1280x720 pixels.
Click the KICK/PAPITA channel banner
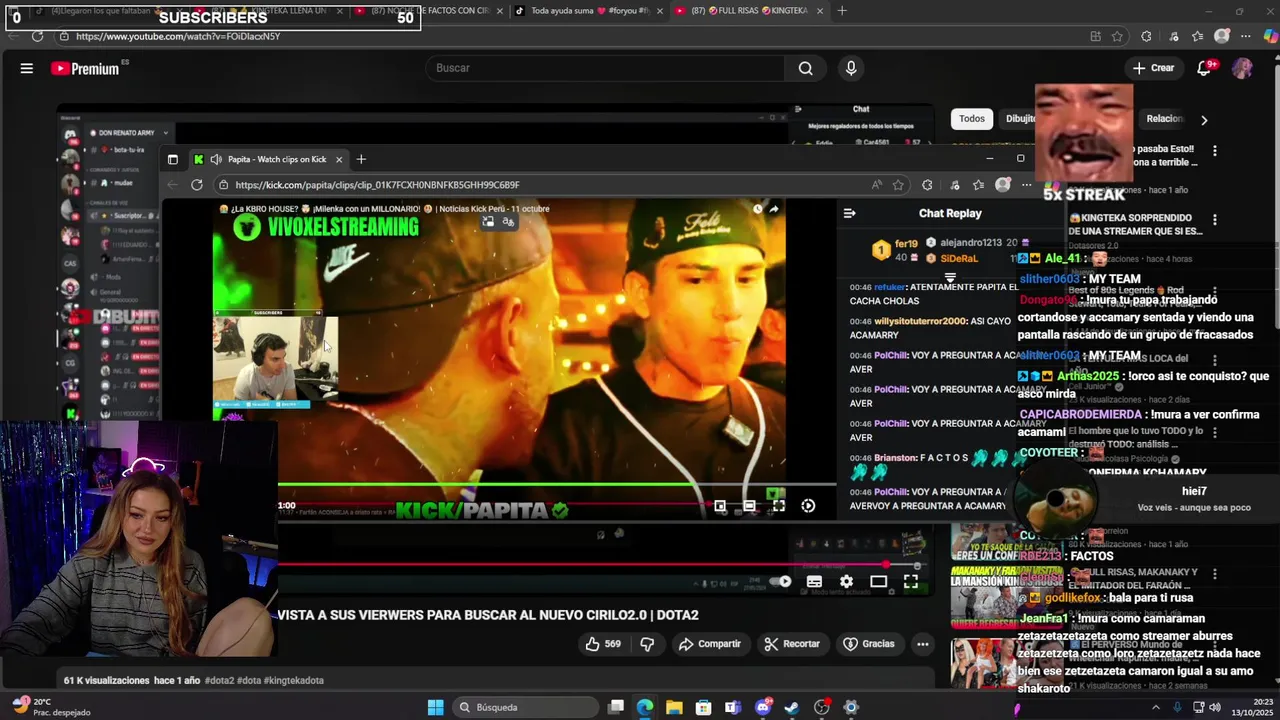[x=481, y=510]
